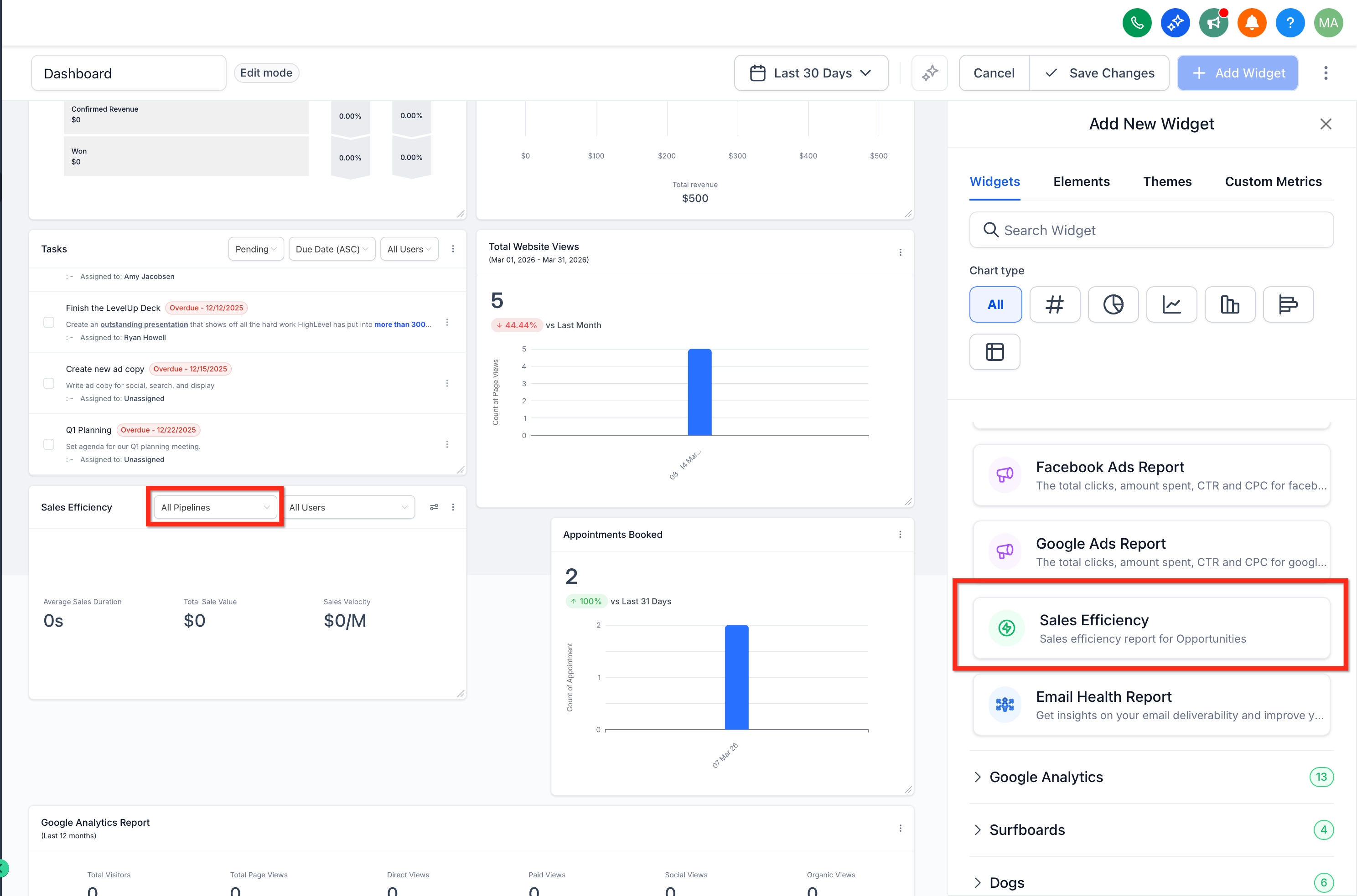Open the All Pipelines dropdown
The width and height of the screenshot is (1357, 896).
point(215,507)
